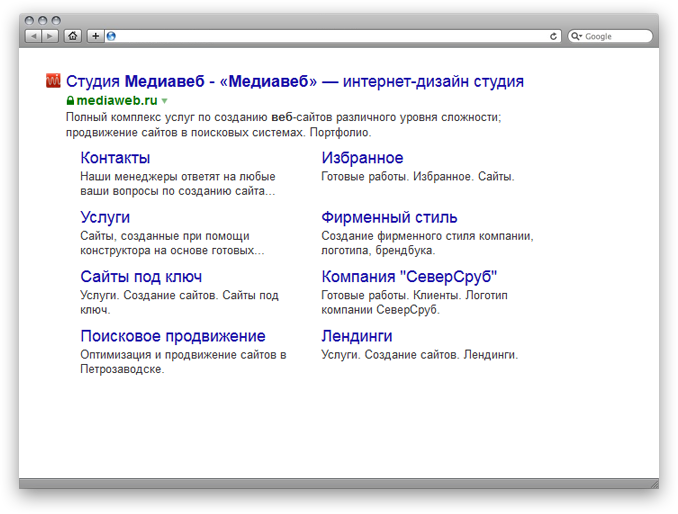Minimize the window with the middle traffic-light button
Screen dimensions: 678x514
[42, 20]
